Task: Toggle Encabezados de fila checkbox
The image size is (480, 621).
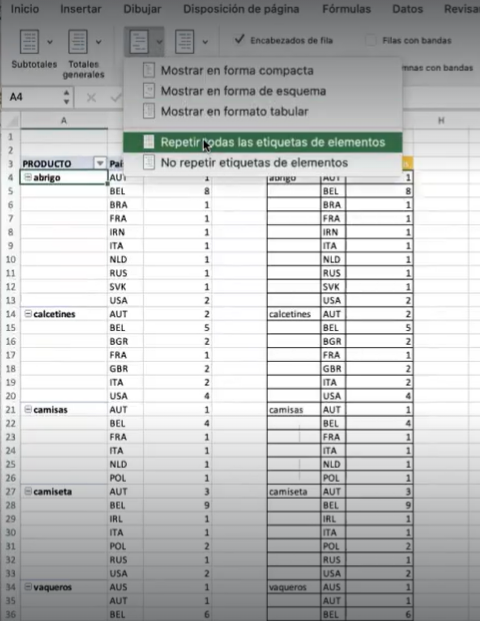Action: tap(239, 40)
